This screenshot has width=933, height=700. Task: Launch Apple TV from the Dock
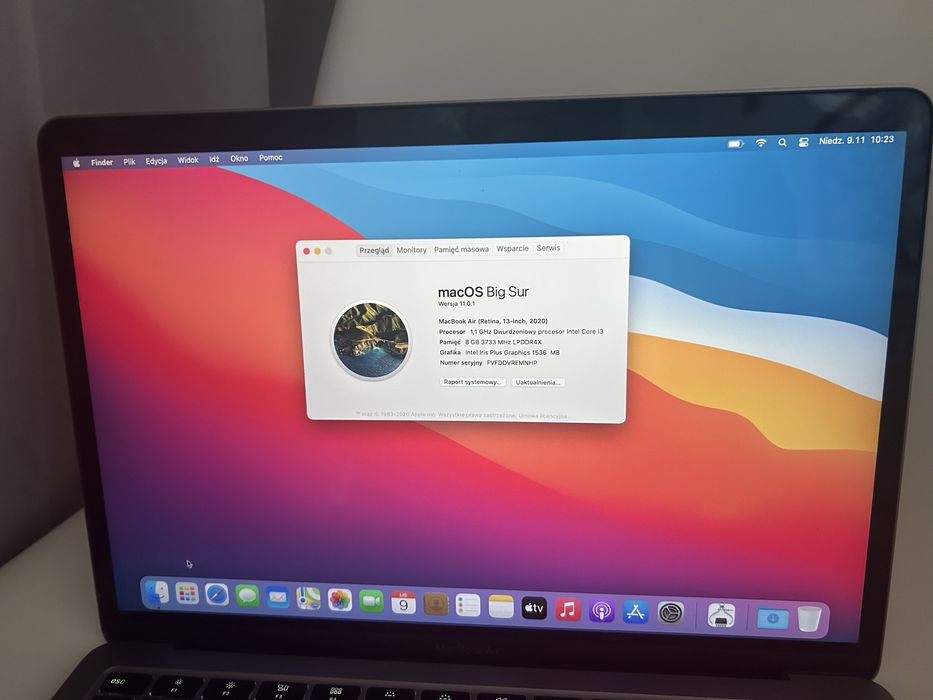[534, 608]
